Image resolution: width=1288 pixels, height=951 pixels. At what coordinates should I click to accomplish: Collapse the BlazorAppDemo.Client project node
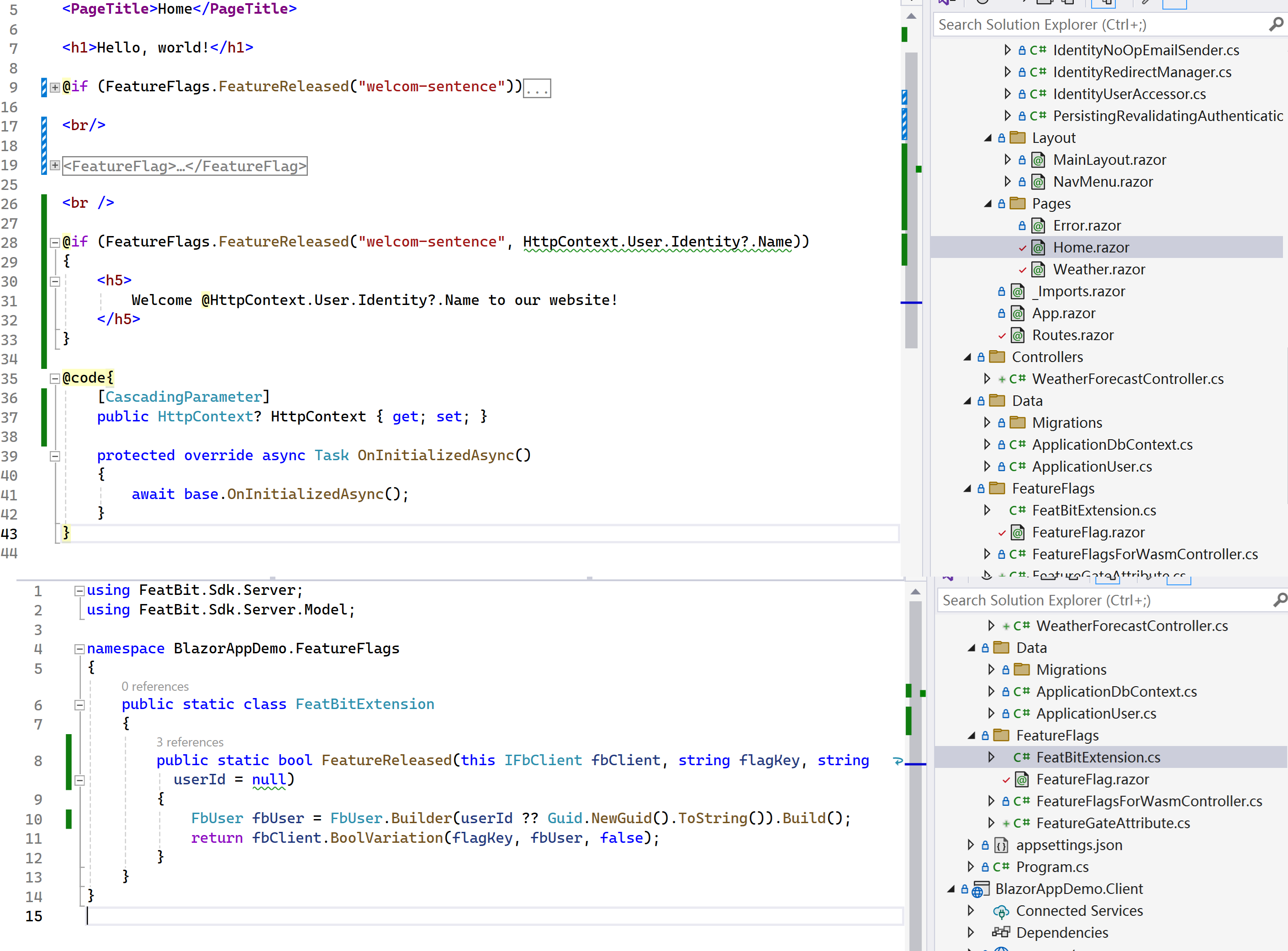(x=950, y=889)
